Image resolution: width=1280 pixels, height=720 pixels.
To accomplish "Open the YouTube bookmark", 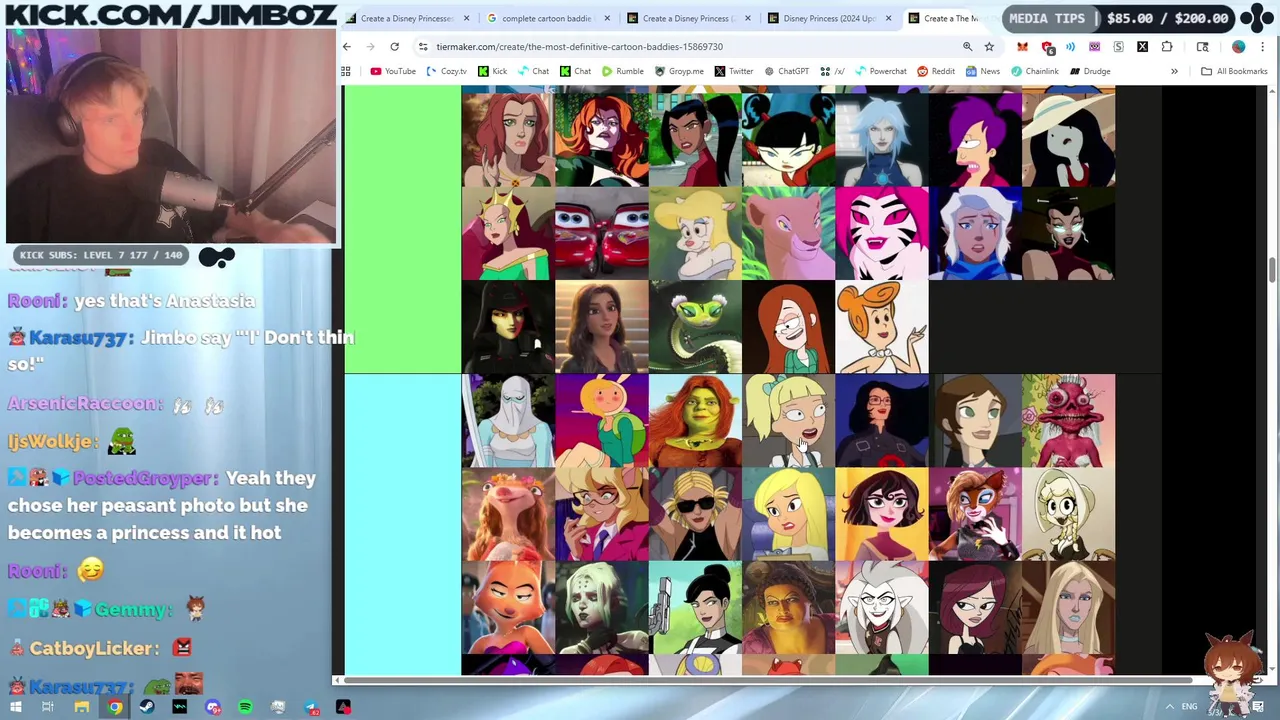I will point(393,71).
